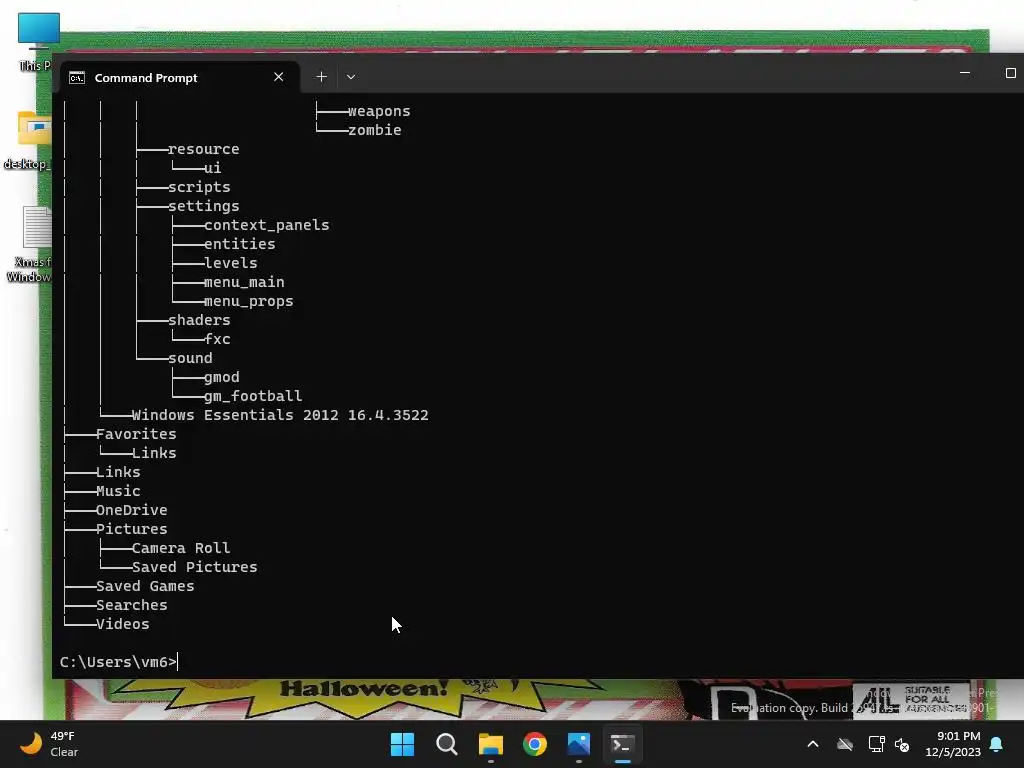1024x768 pixels.
Task: Click the 'Videos' entry
Action: pos(122,624)
